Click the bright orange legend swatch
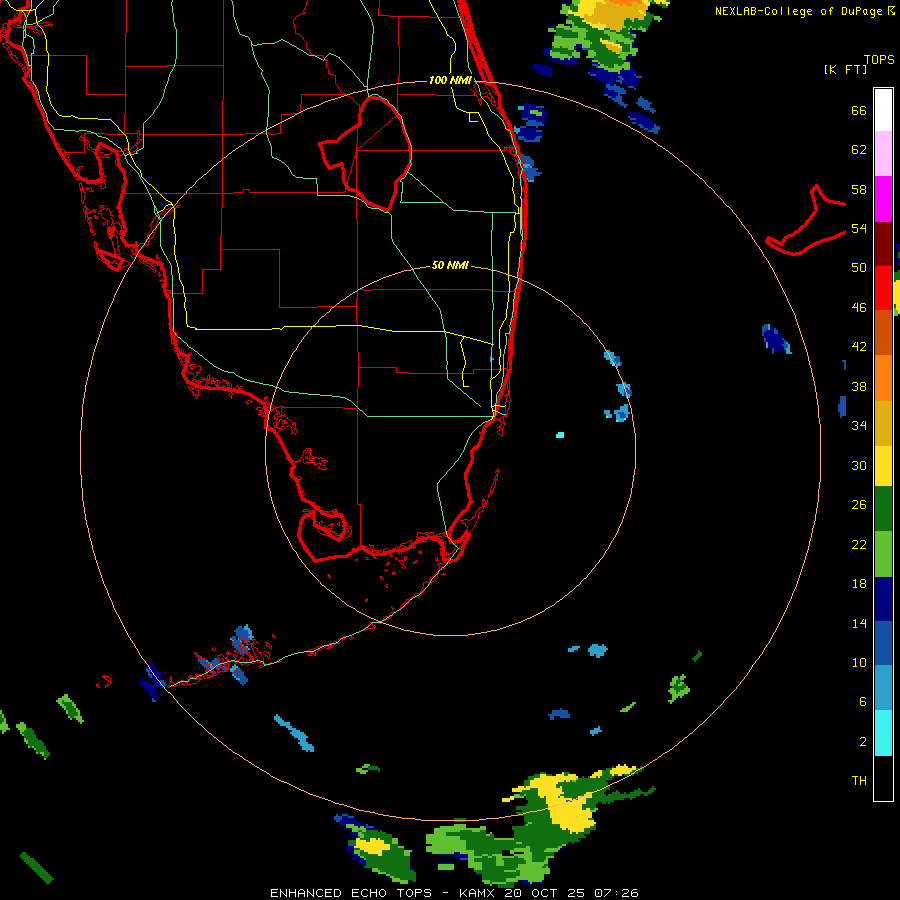Screen dimensions: 900x900 883,378
